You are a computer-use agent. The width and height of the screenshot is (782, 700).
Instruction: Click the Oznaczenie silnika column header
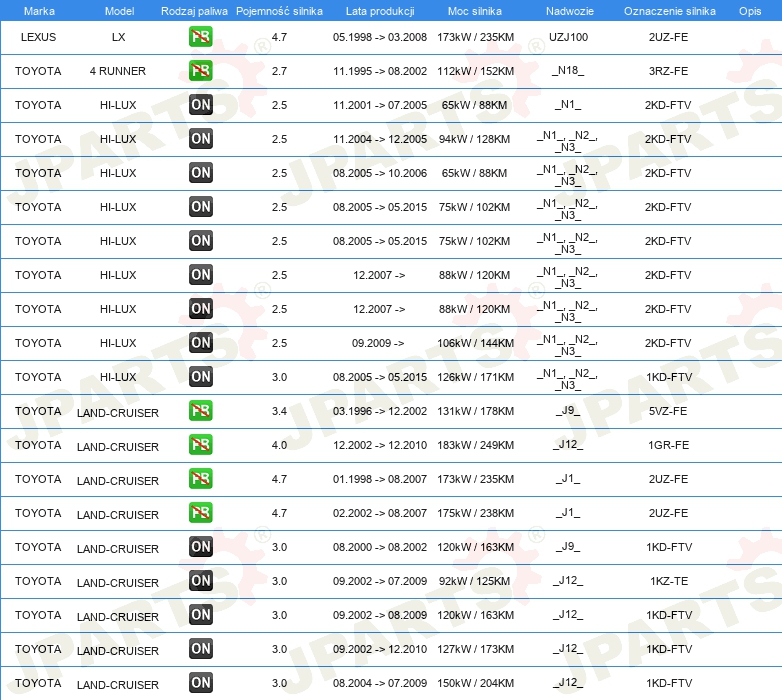click(668, 10)
